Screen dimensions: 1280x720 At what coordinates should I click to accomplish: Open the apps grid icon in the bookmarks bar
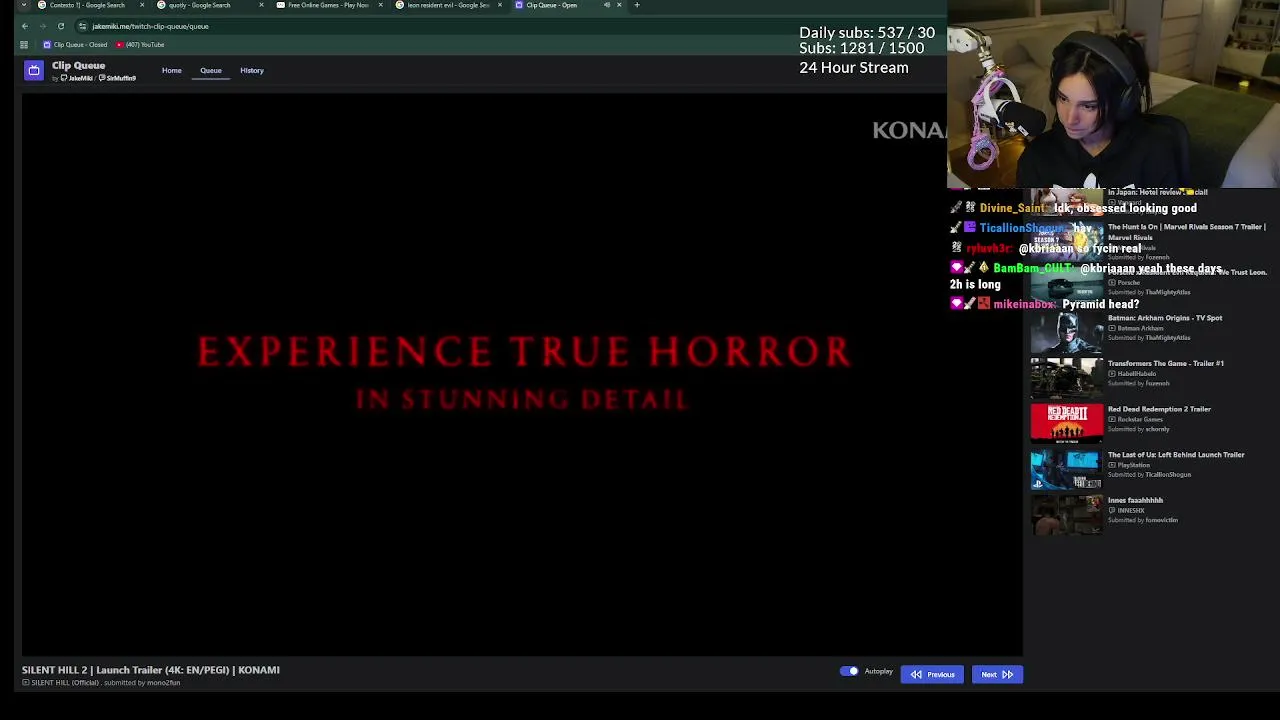click(x=25, y=45)
